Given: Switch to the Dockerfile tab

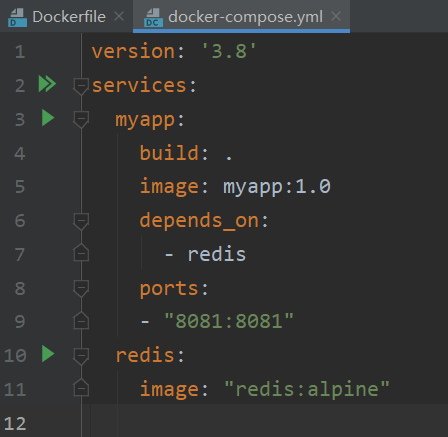Looking at the screenshot, I should coord(66,16).
